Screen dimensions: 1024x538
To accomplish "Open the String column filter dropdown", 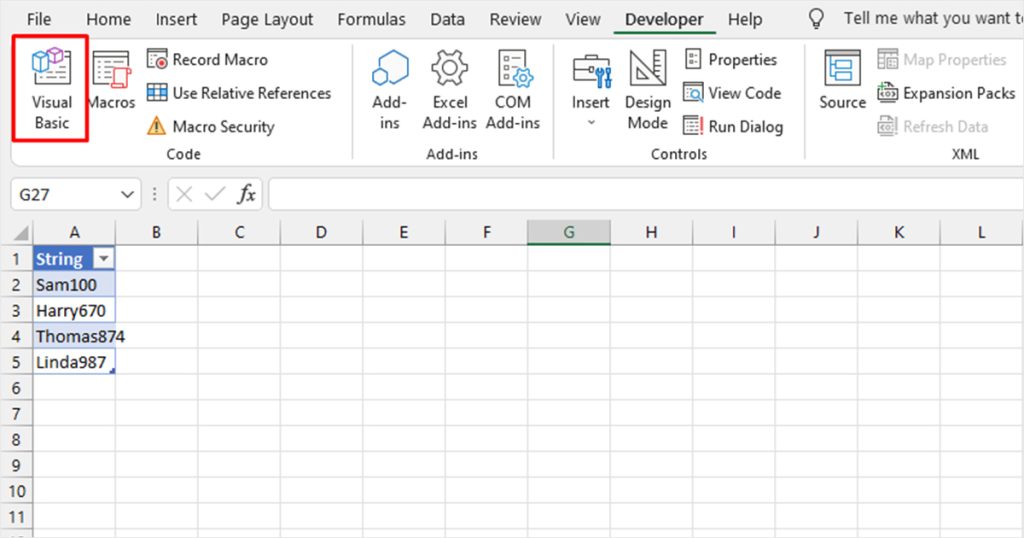I will tap(103, 259).
